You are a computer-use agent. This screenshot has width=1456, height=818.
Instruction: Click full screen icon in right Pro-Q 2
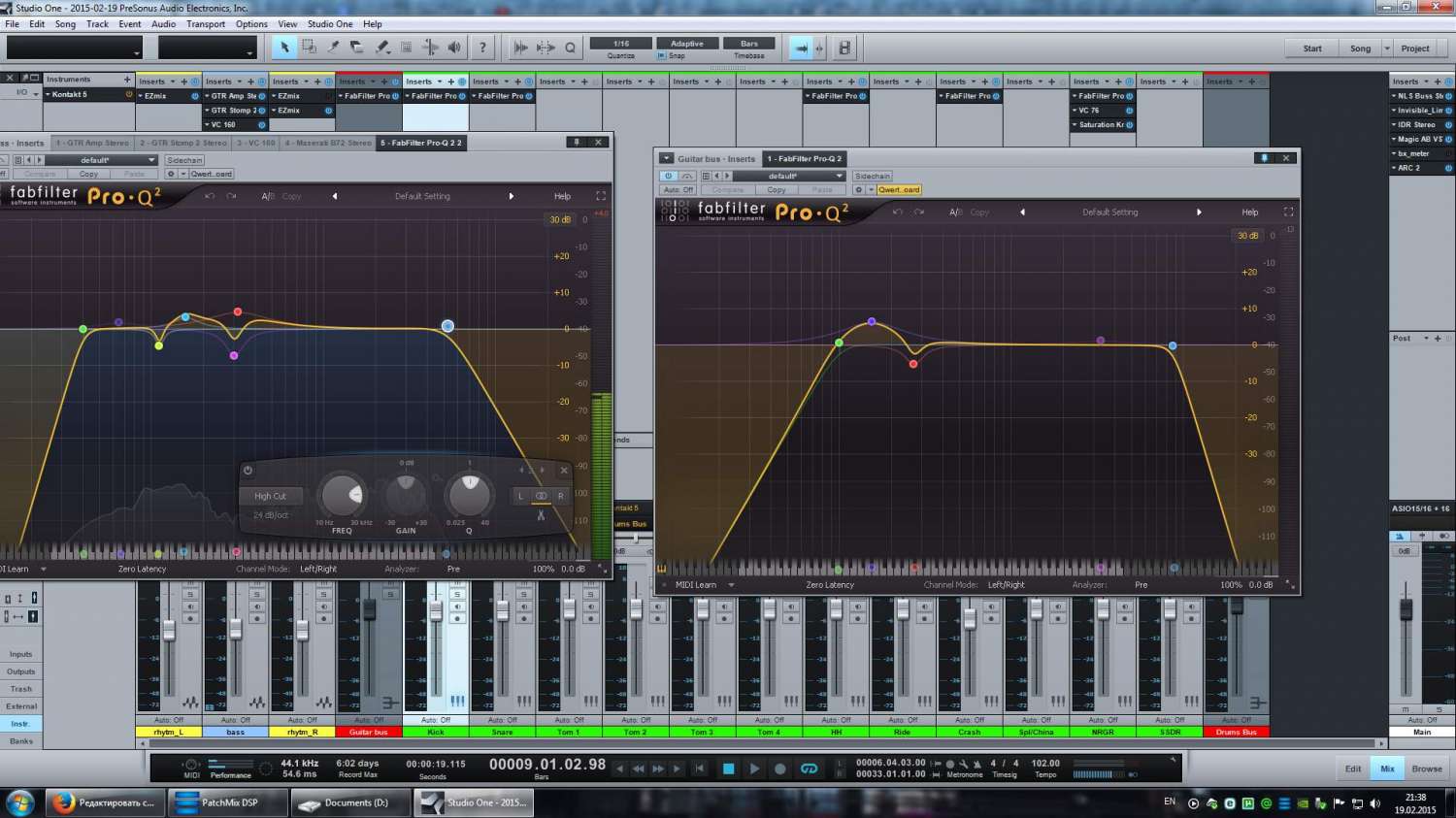(x=1288, y=212)
